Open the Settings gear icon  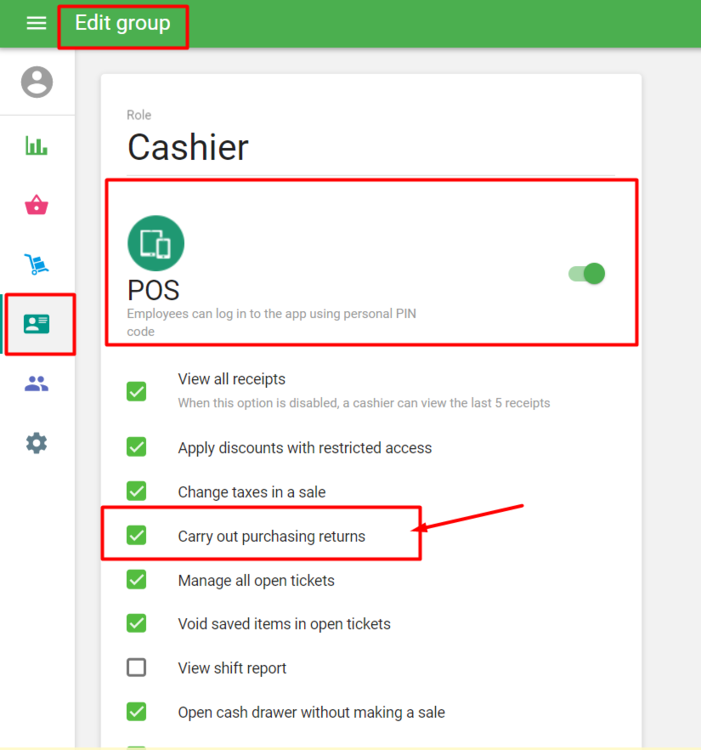(x=37, y=443)
